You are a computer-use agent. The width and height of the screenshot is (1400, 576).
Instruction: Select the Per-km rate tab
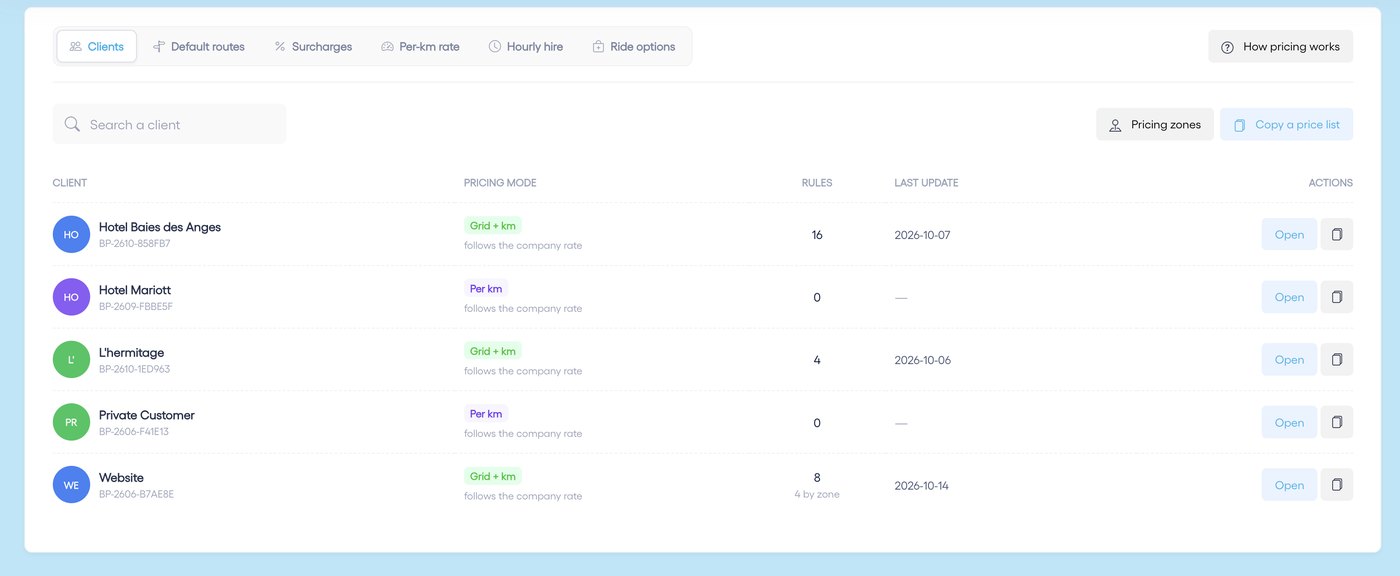420,46
